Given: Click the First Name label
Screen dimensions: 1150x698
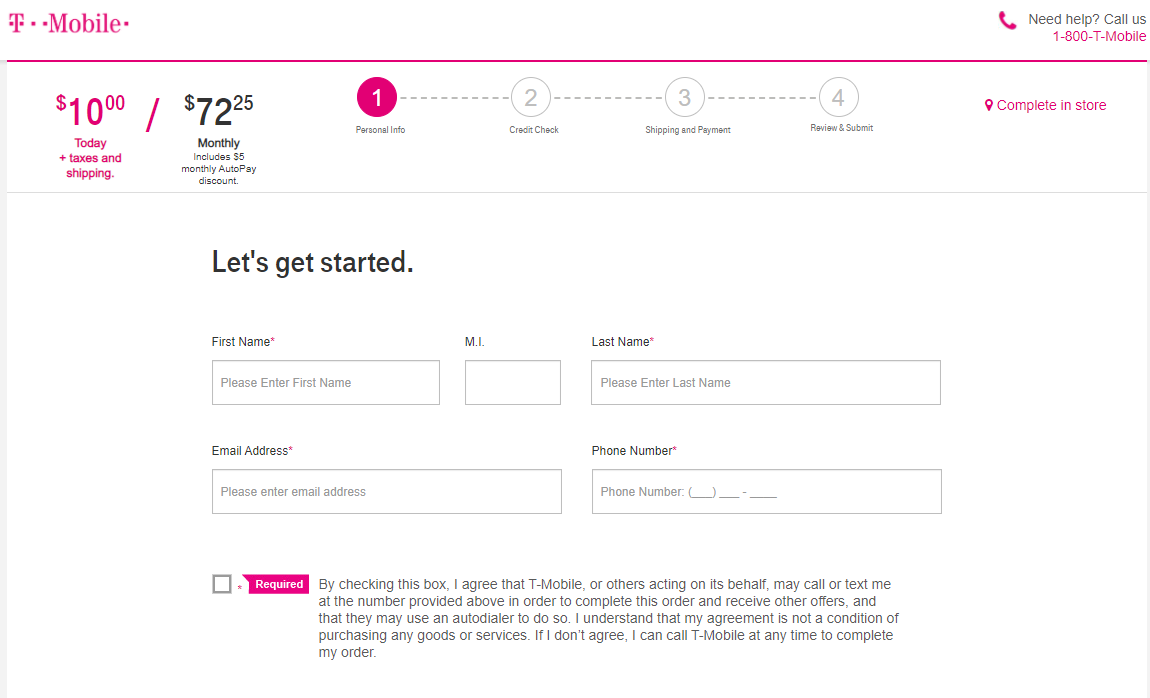Looking at the screenshot, I should [x=243, y=342].
